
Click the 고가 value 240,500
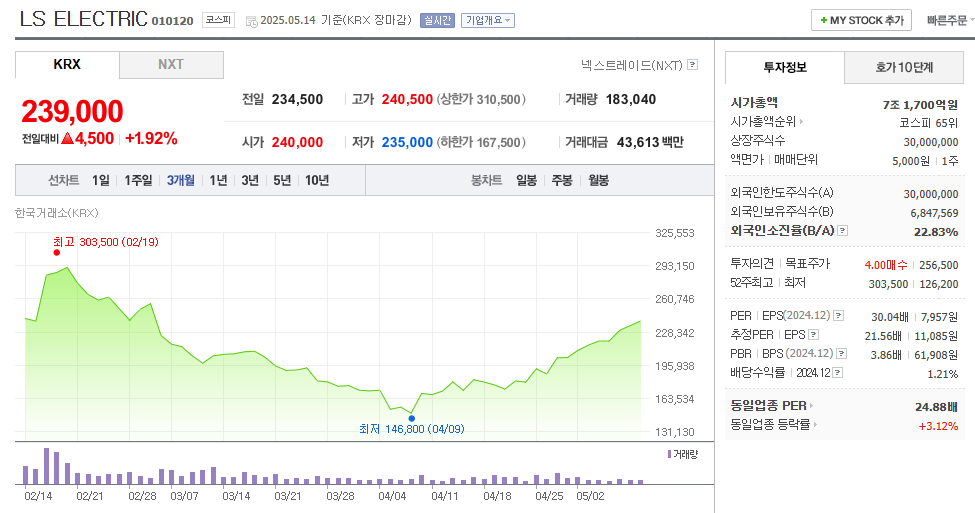click(x=407, y=99)
